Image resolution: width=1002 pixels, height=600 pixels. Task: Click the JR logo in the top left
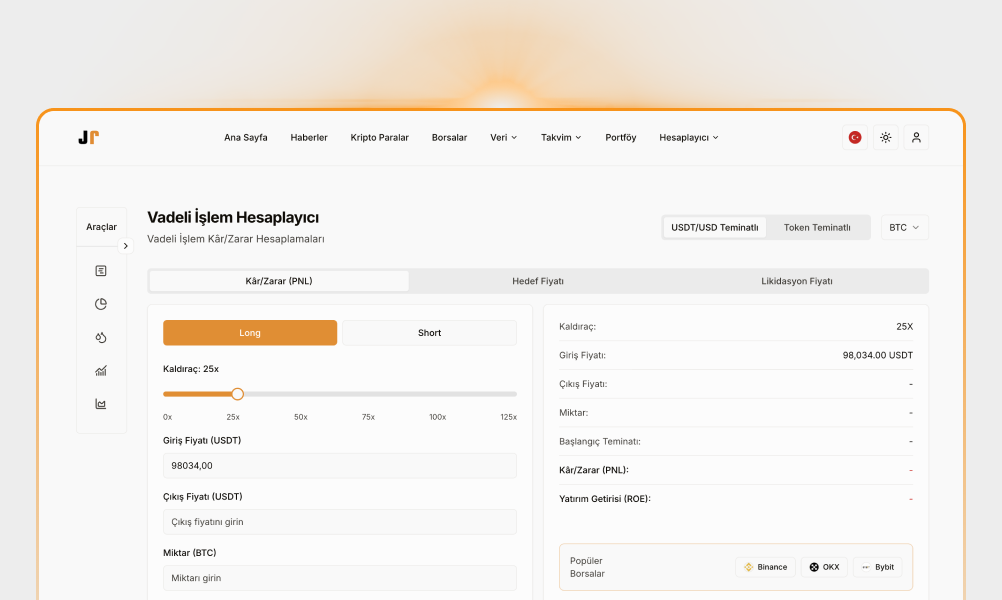click(88, 137)
